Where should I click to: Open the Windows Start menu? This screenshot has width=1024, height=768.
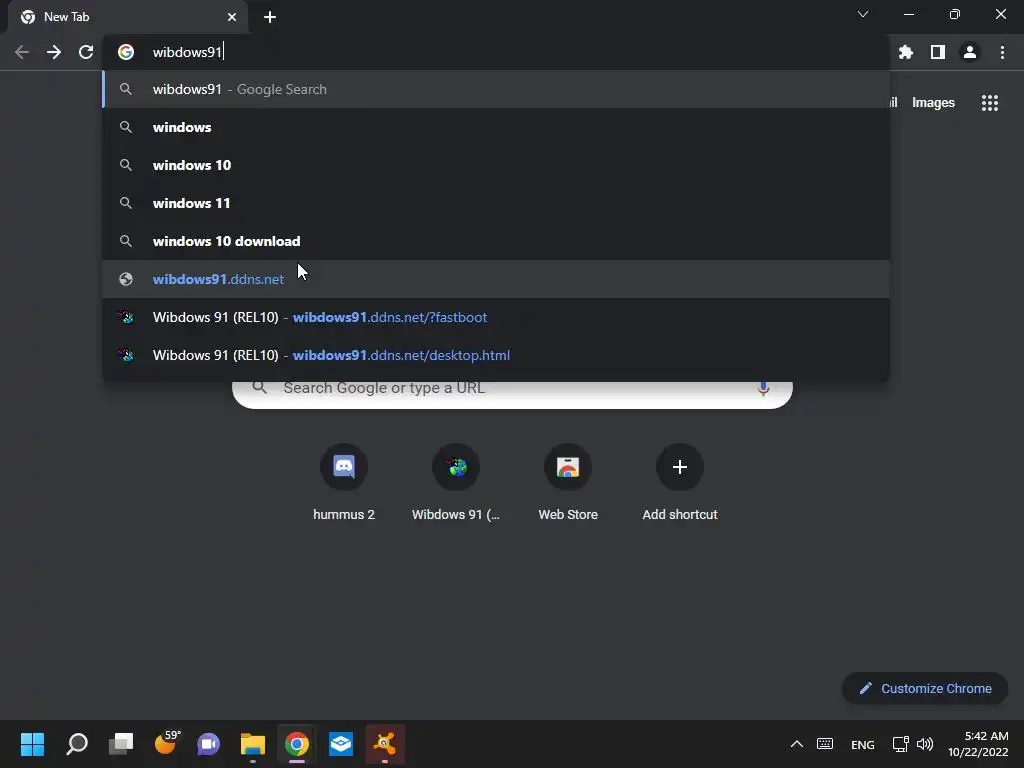click(32, 744)
